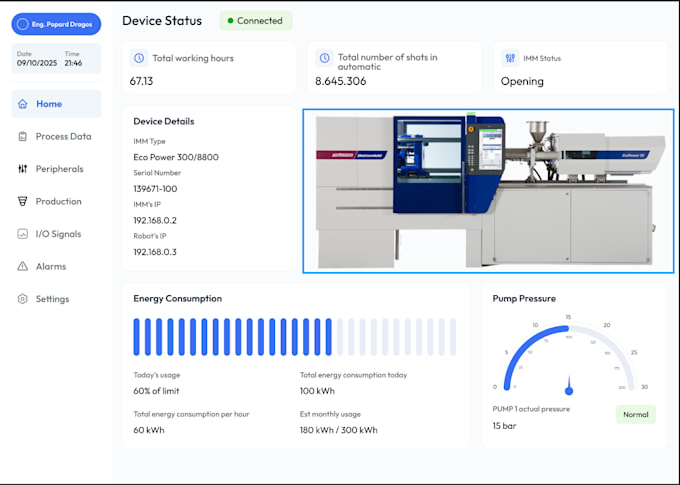Open the Process Data menu item

coord(63,136)
